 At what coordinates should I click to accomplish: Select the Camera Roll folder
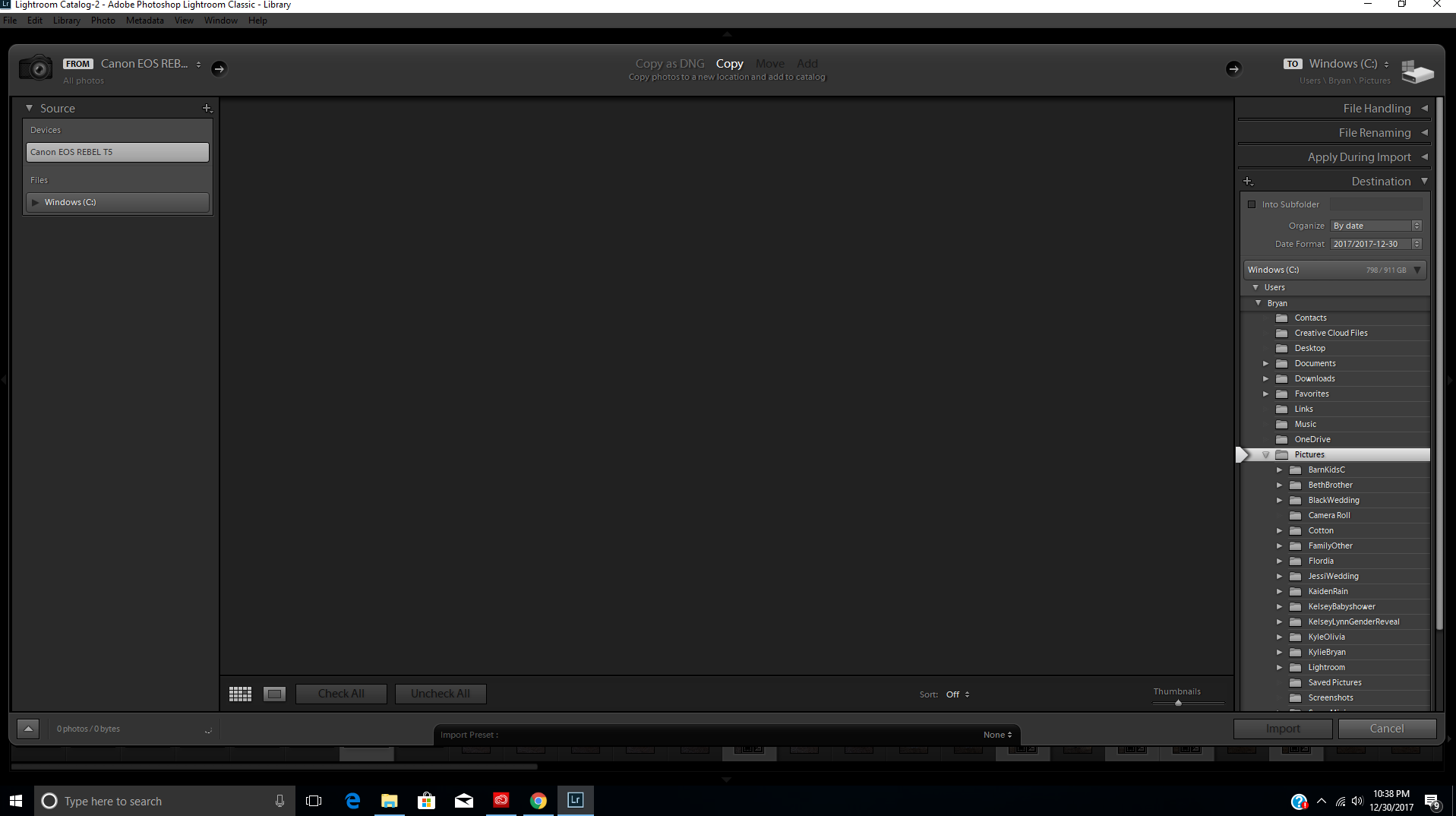coord(1328,515)
